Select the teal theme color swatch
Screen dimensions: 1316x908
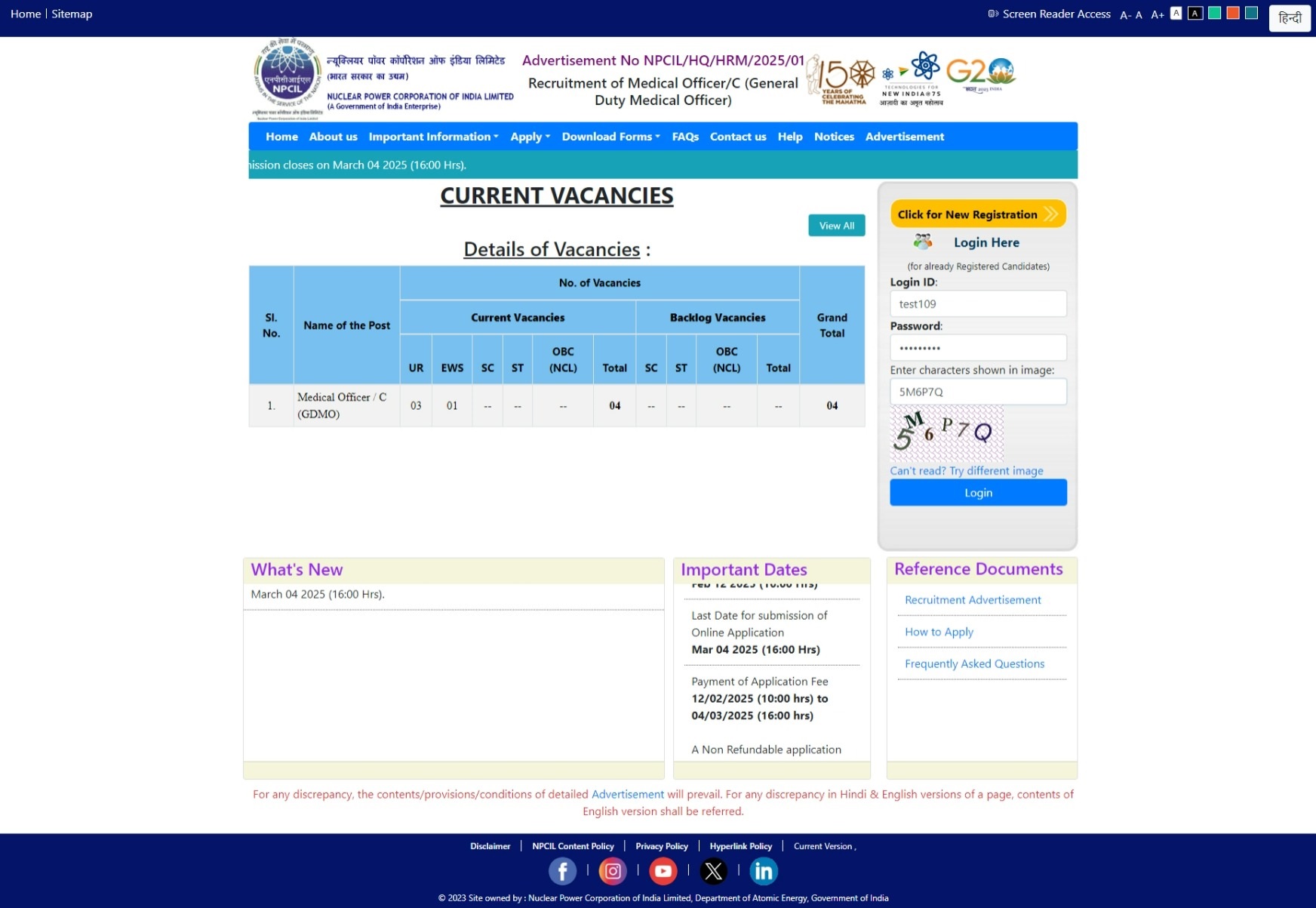1252,13
